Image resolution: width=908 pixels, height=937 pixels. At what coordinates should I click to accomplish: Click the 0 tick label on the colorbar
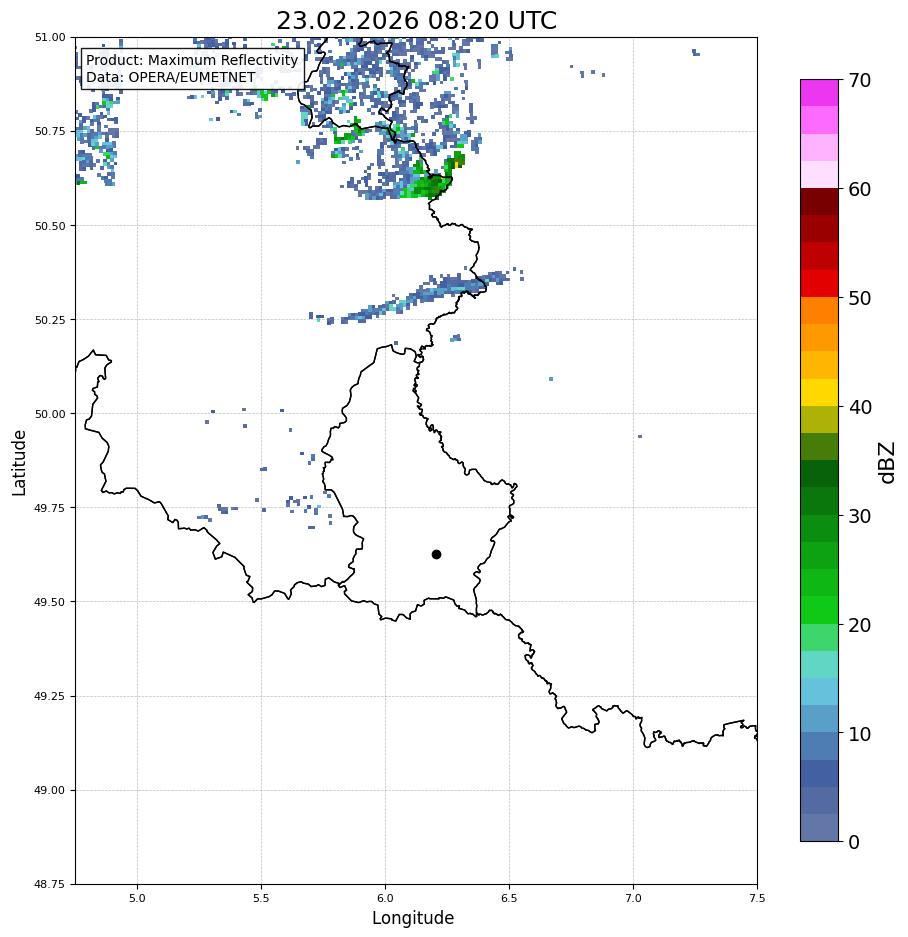pos(854,842)
